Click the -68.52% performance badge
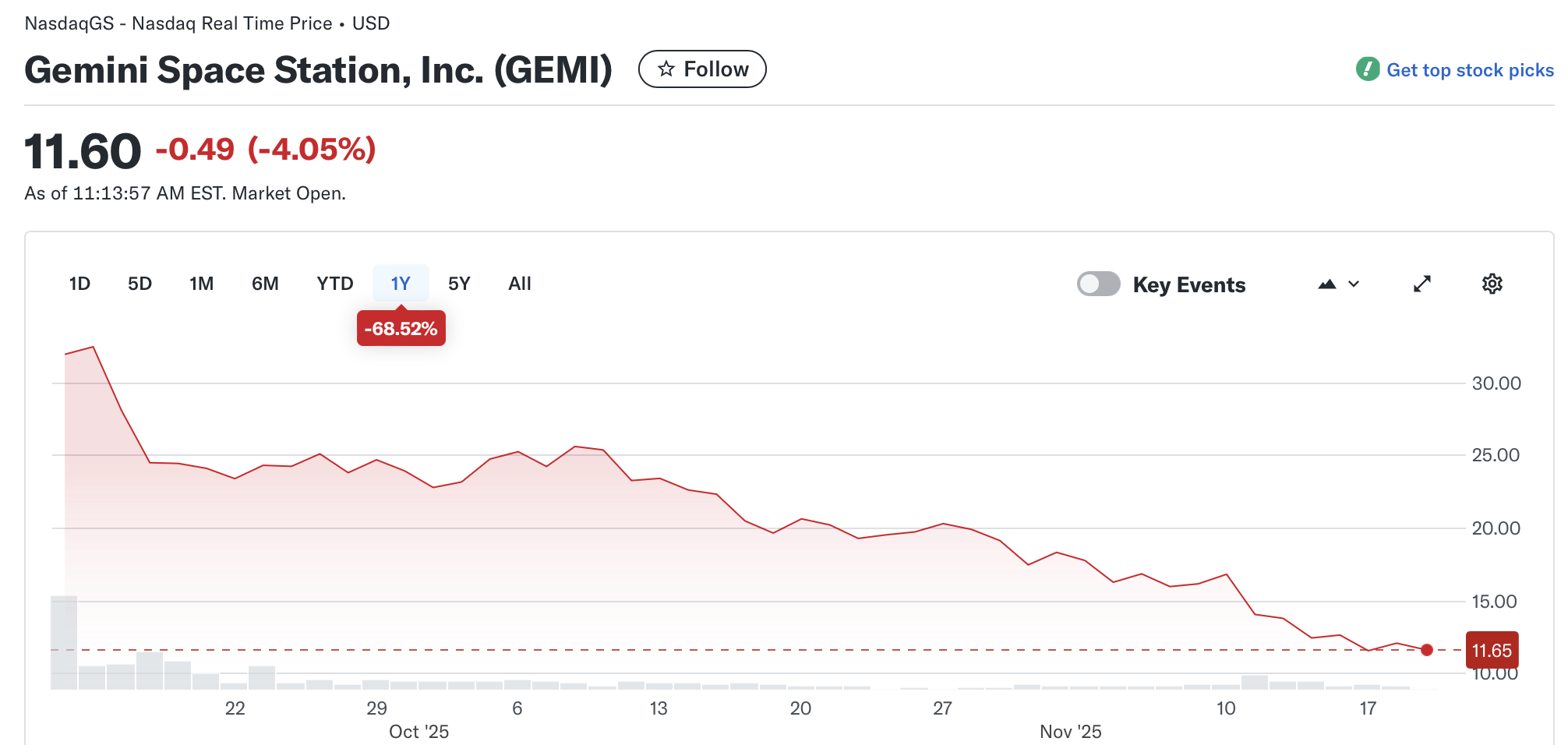Screen dimensions: 1568x745 401,328
